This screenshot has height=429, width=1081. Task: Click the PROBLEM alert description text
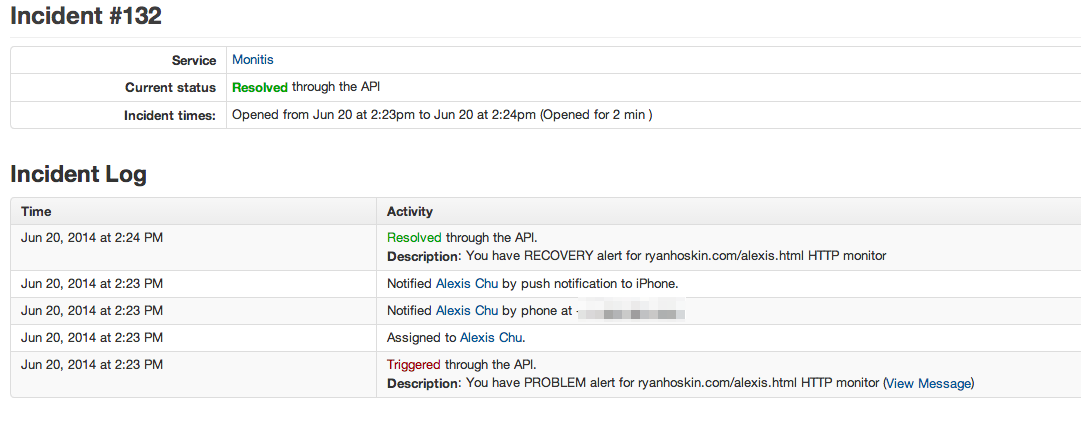pyautogui.click(x=672, y=383)
